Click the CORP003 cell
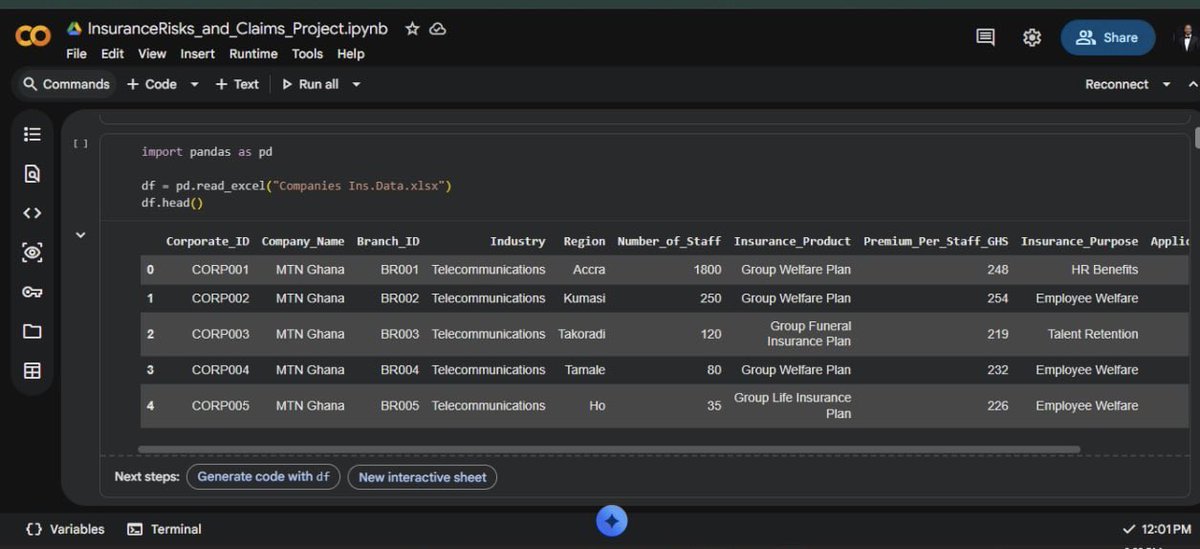 220,334
